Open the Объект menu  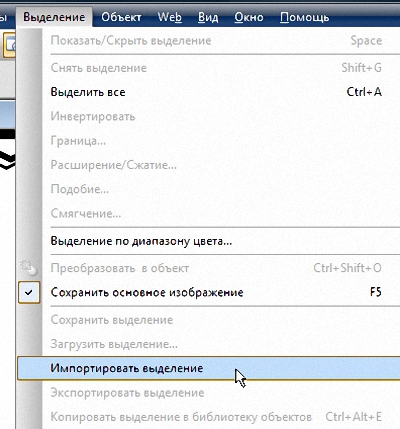[121, 17]
